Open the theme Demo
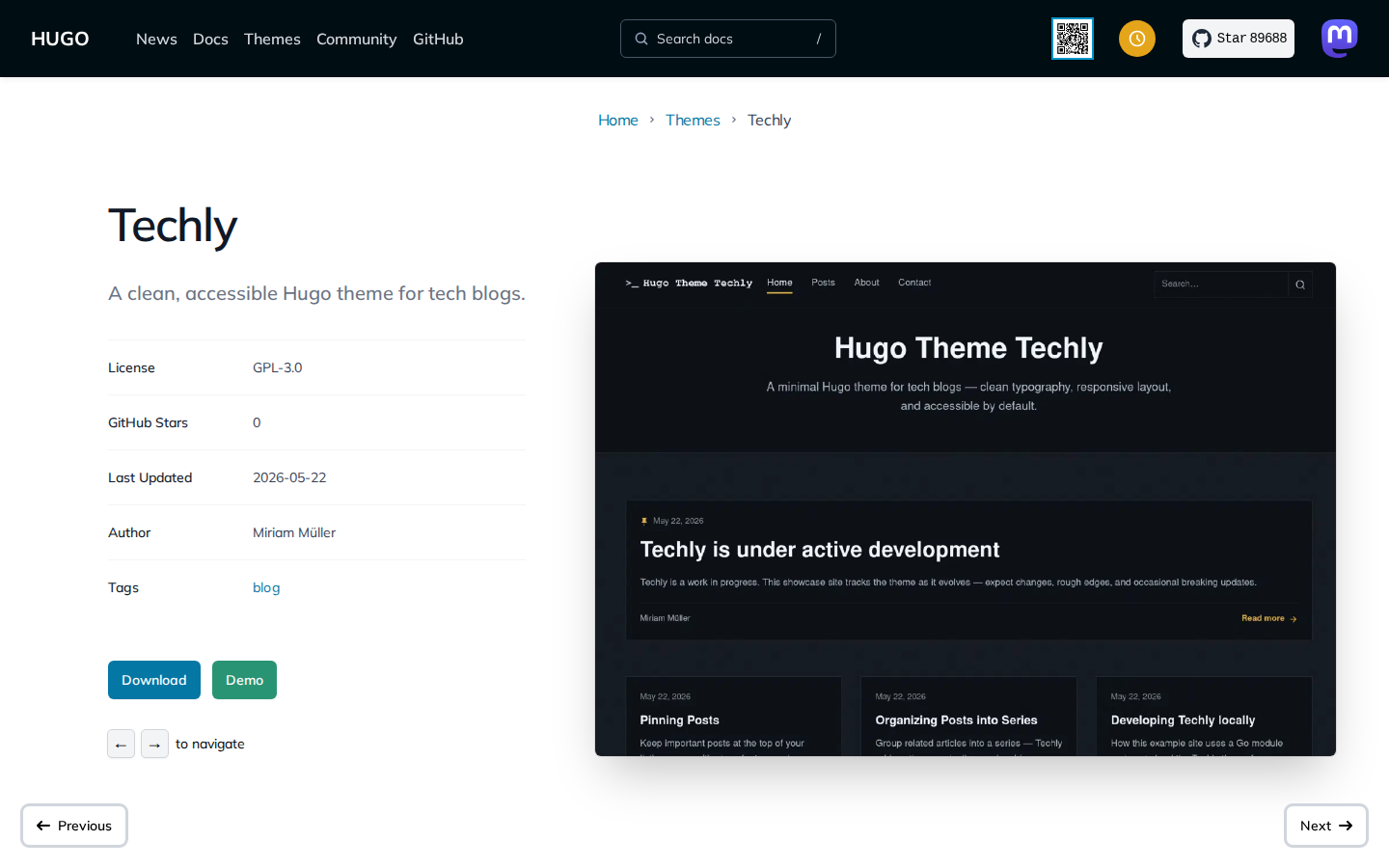Screen dimensions: 1389x868 coord(244,680)
